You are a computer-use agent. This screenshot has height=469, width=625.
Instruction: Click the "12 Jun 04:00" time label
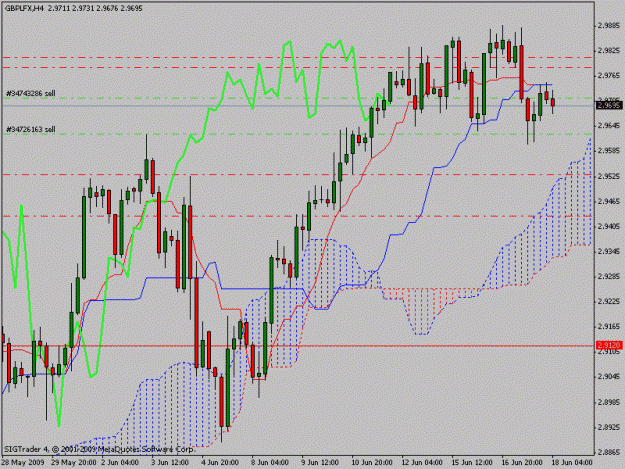pyautogui.click(x=422, y=463)
